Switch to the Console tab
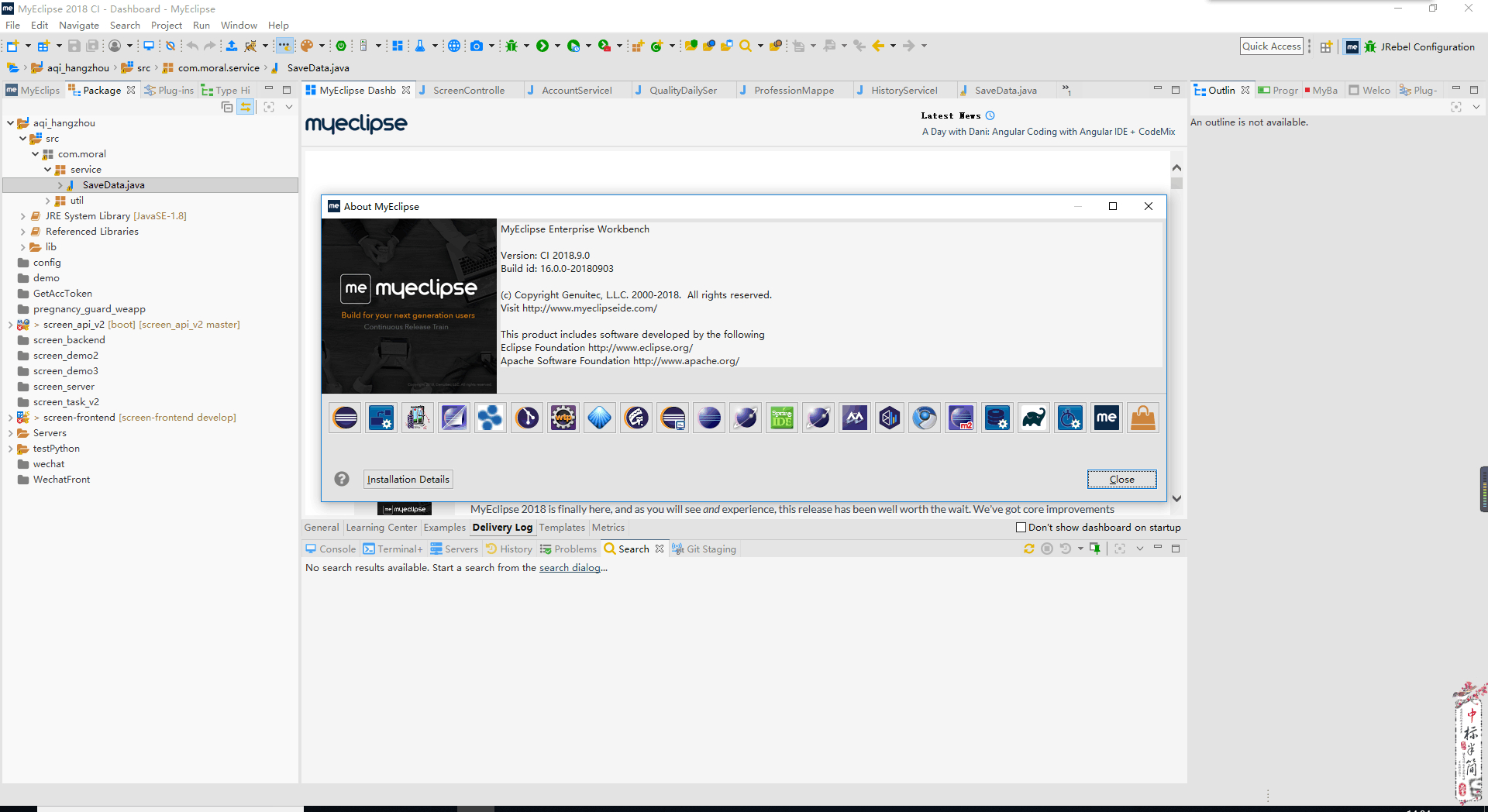The image size is (1488, 812). tap(331, 549)
